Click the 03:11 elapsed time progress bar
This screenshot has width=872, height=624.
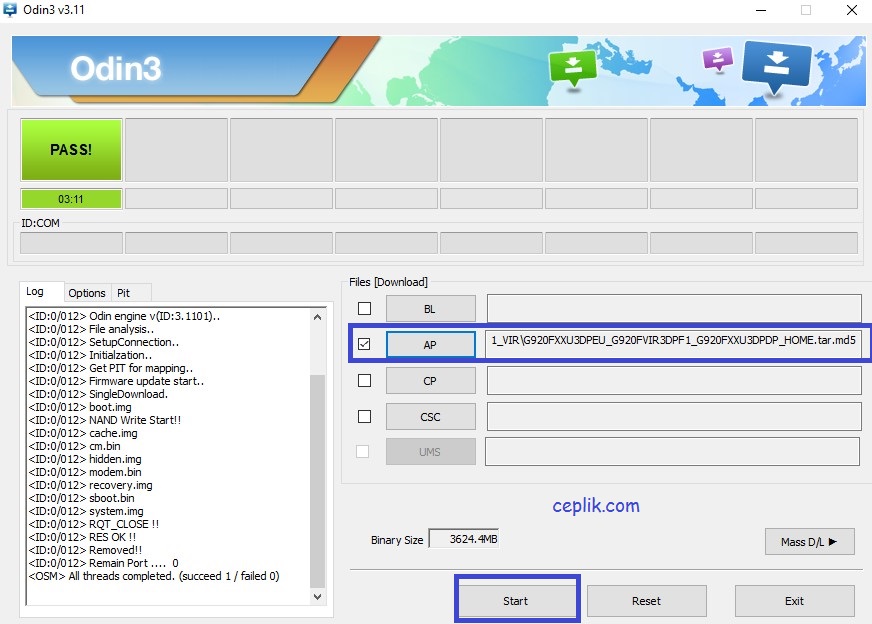click(x=71, y=199)
